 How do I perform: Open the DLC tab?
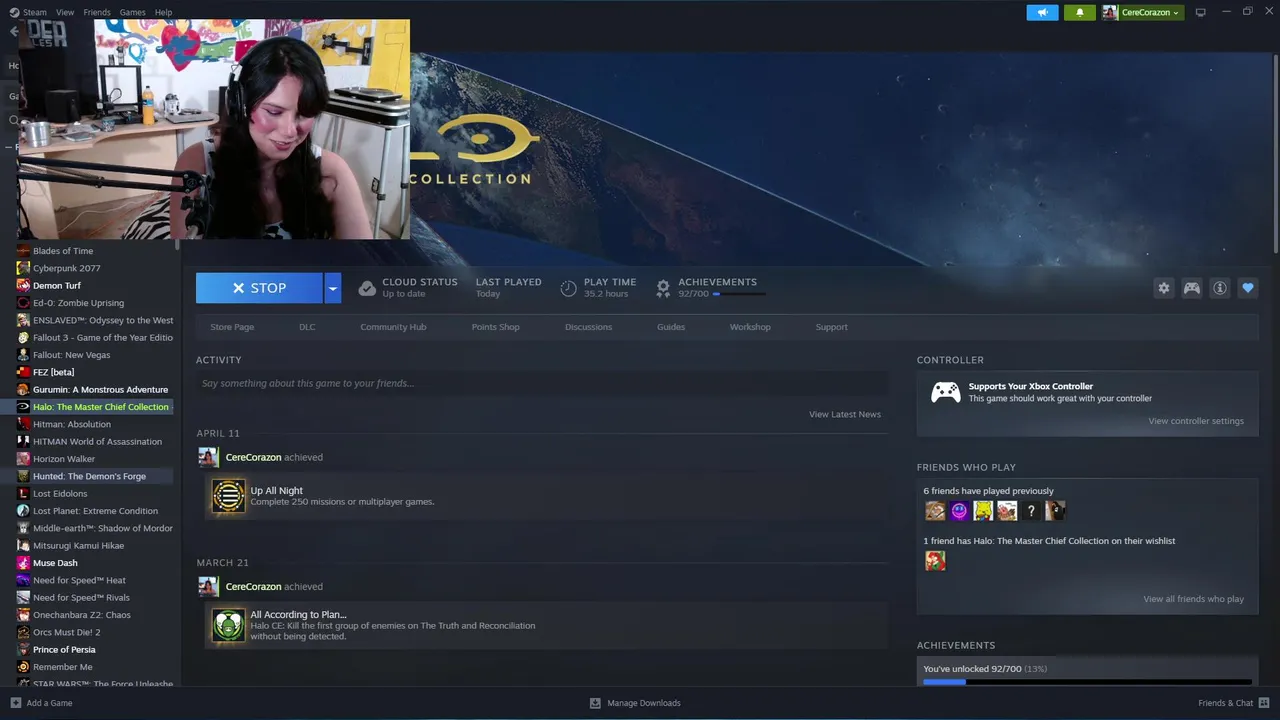(x=307, y=327)
